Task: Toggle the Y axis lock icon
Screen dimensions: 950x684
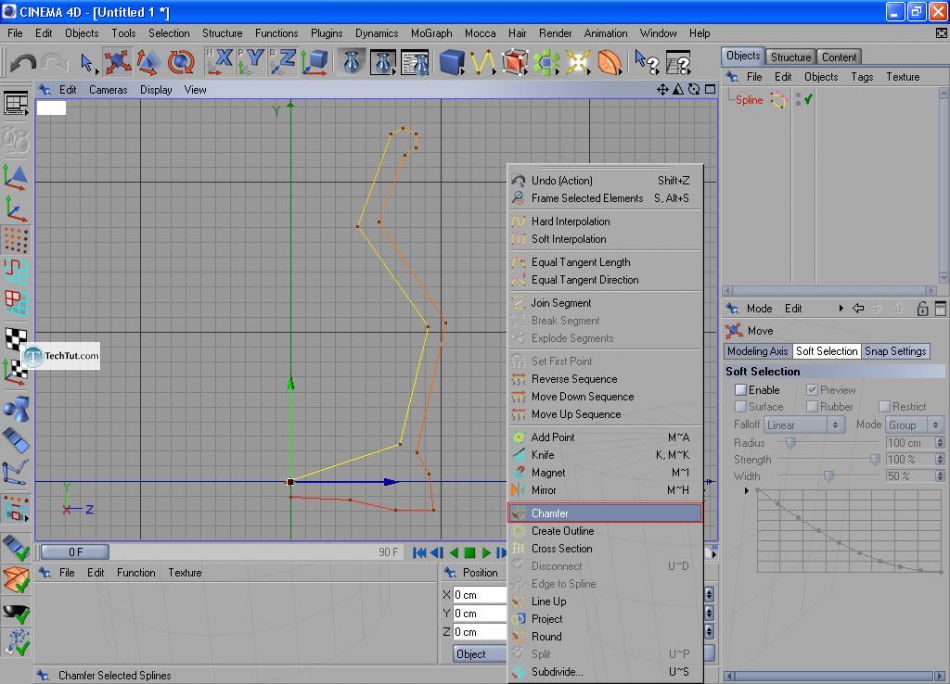Action: (x=251, y=62)
